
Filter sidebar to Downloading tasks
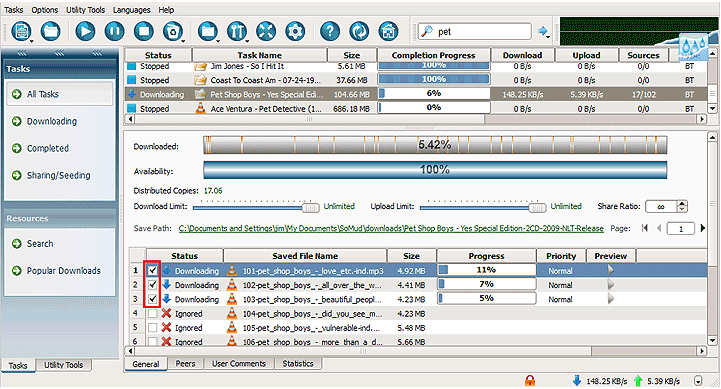coord(51,121)
